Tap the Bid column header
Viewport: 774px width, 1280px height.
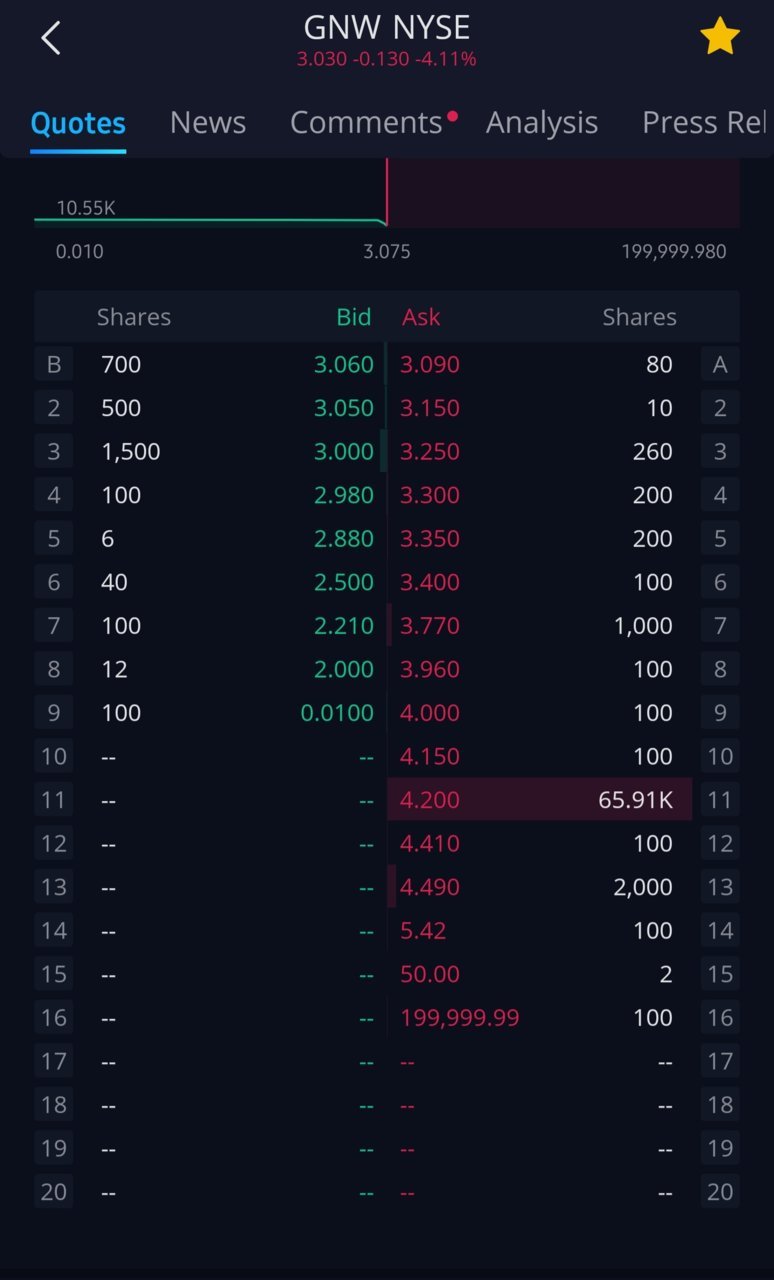[x=354, y=317]
